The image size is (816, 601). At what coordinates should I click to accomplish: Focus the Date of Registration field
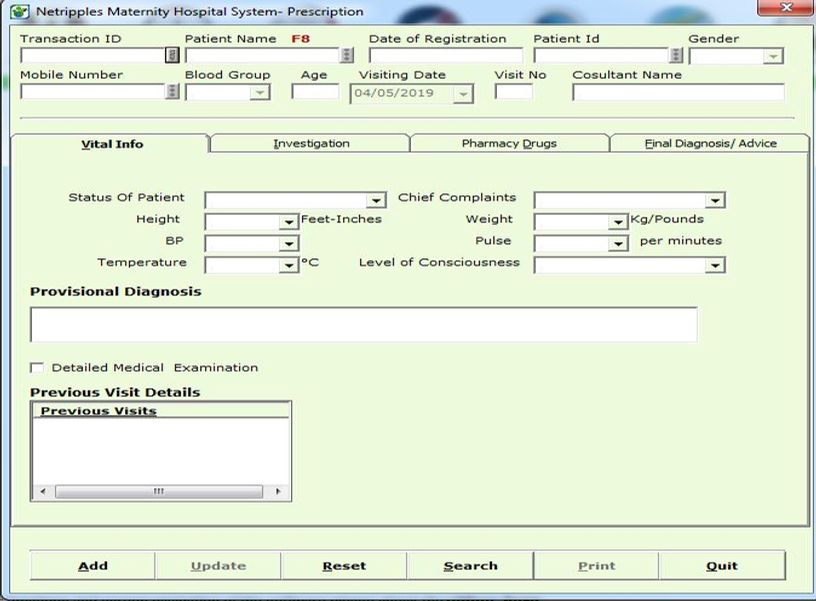click(445, 55)
